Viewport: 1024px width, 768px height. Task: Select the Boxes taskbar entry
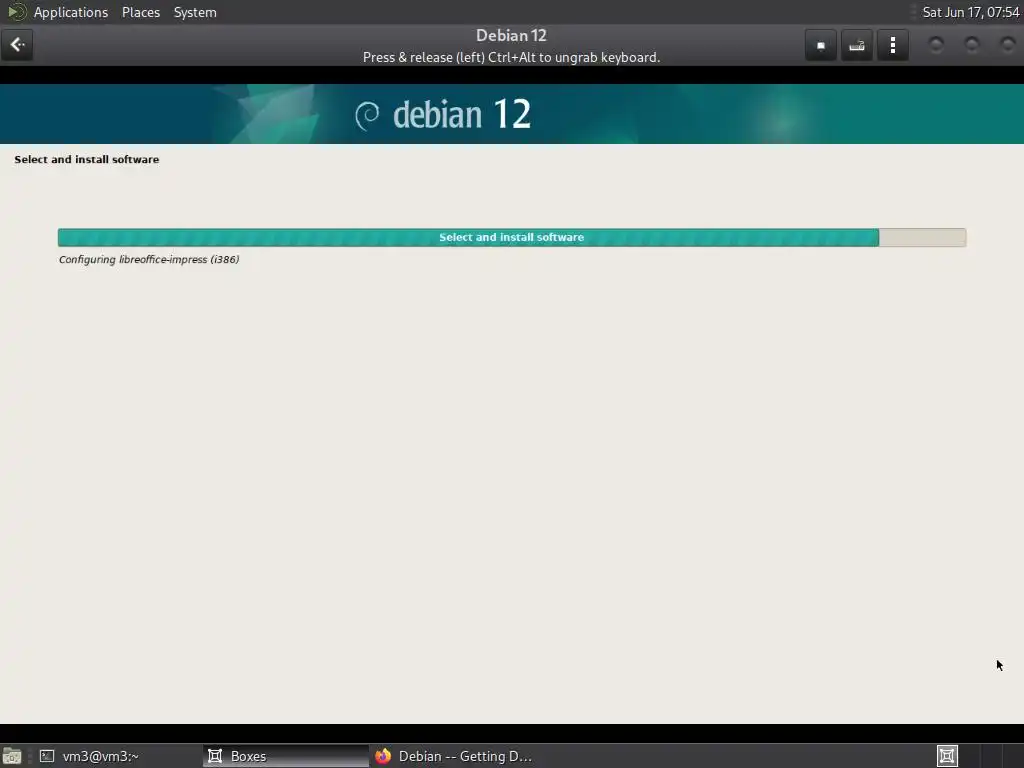[286, 756]
